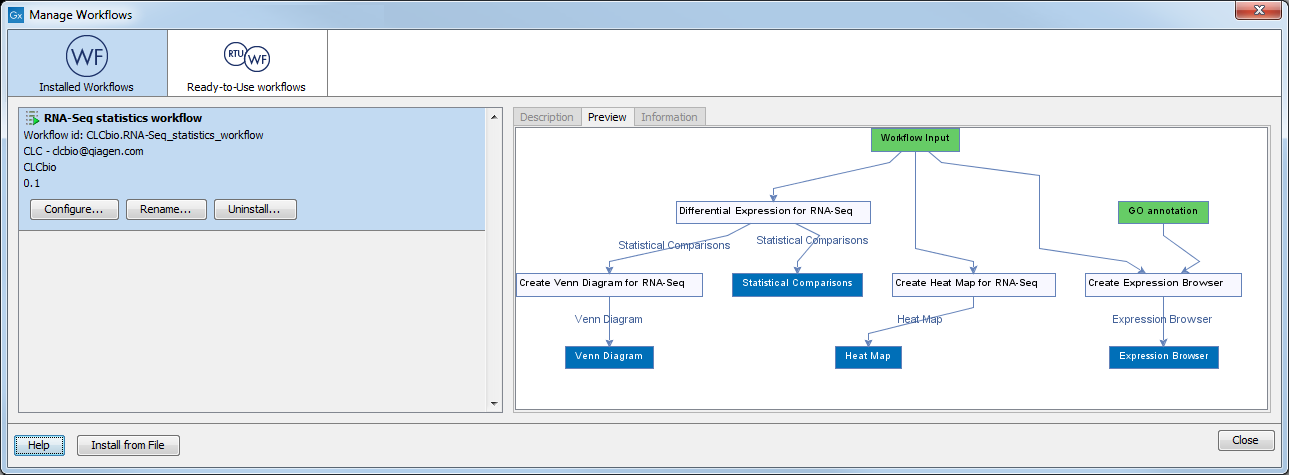The height and width of the screenshot is (475, 1289).
Task: Click the RNA-Seq statistics workflow title
Action: pyautogui.click(x=123, y=118)
